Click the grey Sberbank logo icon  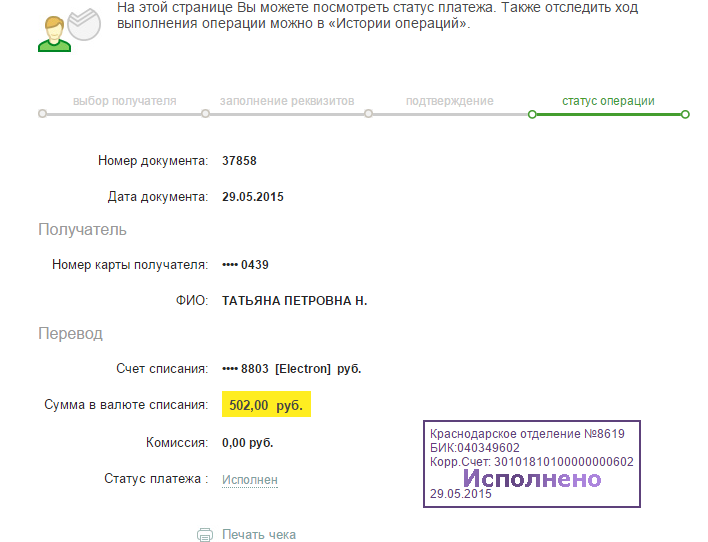84,25
